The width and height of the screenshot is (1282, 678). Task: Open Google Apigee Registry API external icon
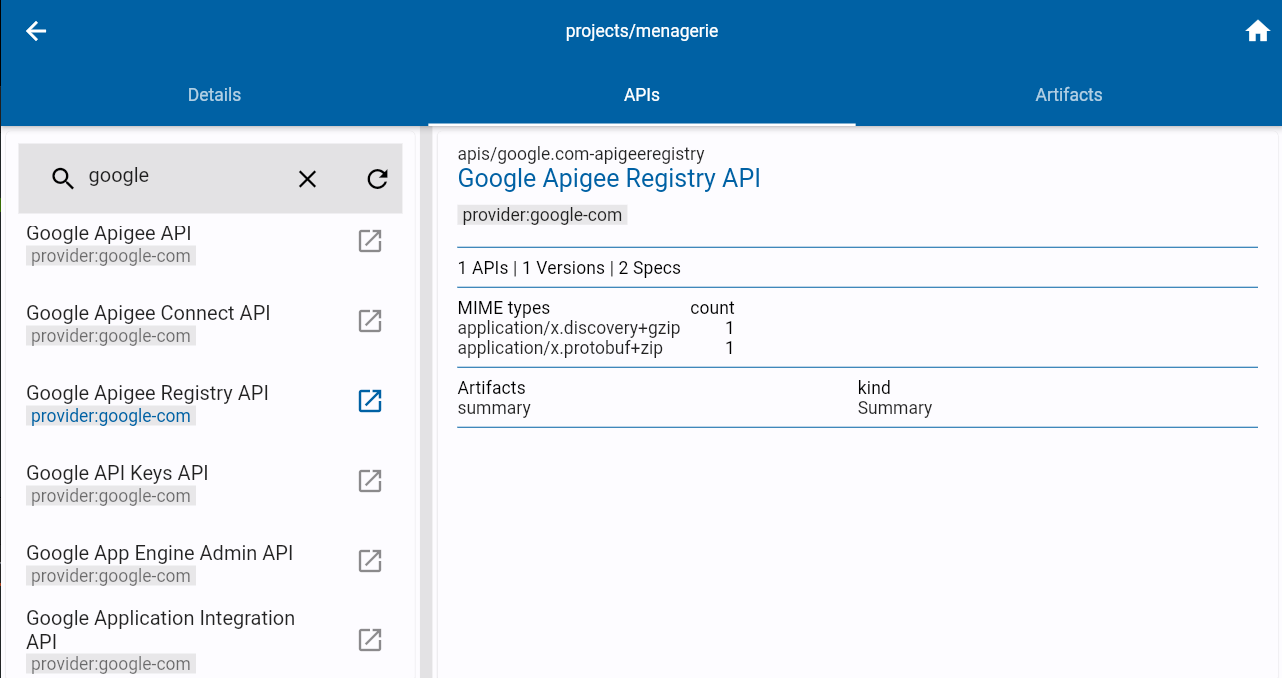click(x=370, y=401)
